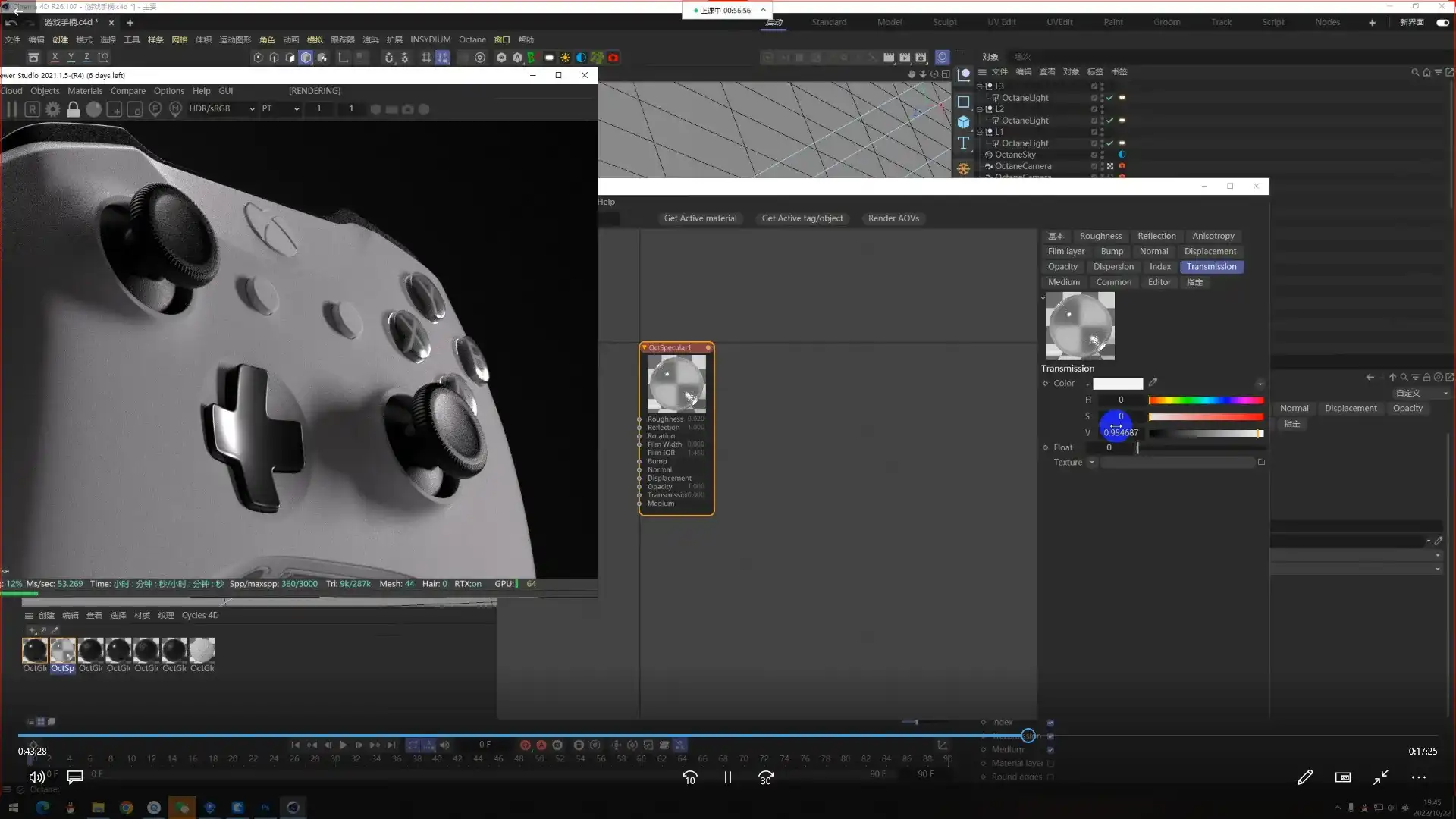The image size is (1456, 819).
Task: Click the Render AOVs button
Action: pyautogui.click(x=893, y=218)
